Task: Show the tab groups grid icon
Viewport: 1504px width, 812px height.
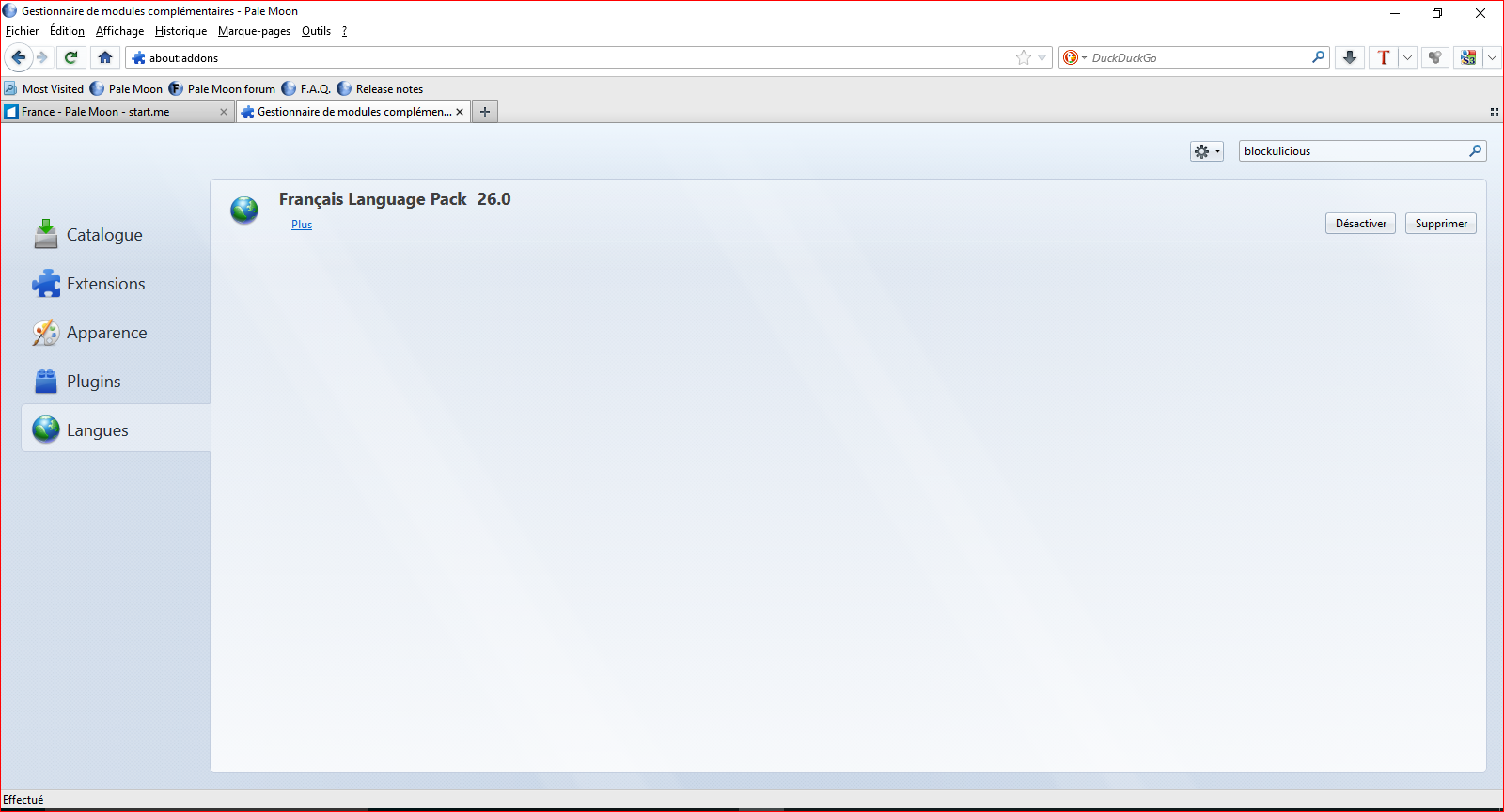Action: (x=1495, y=112)
